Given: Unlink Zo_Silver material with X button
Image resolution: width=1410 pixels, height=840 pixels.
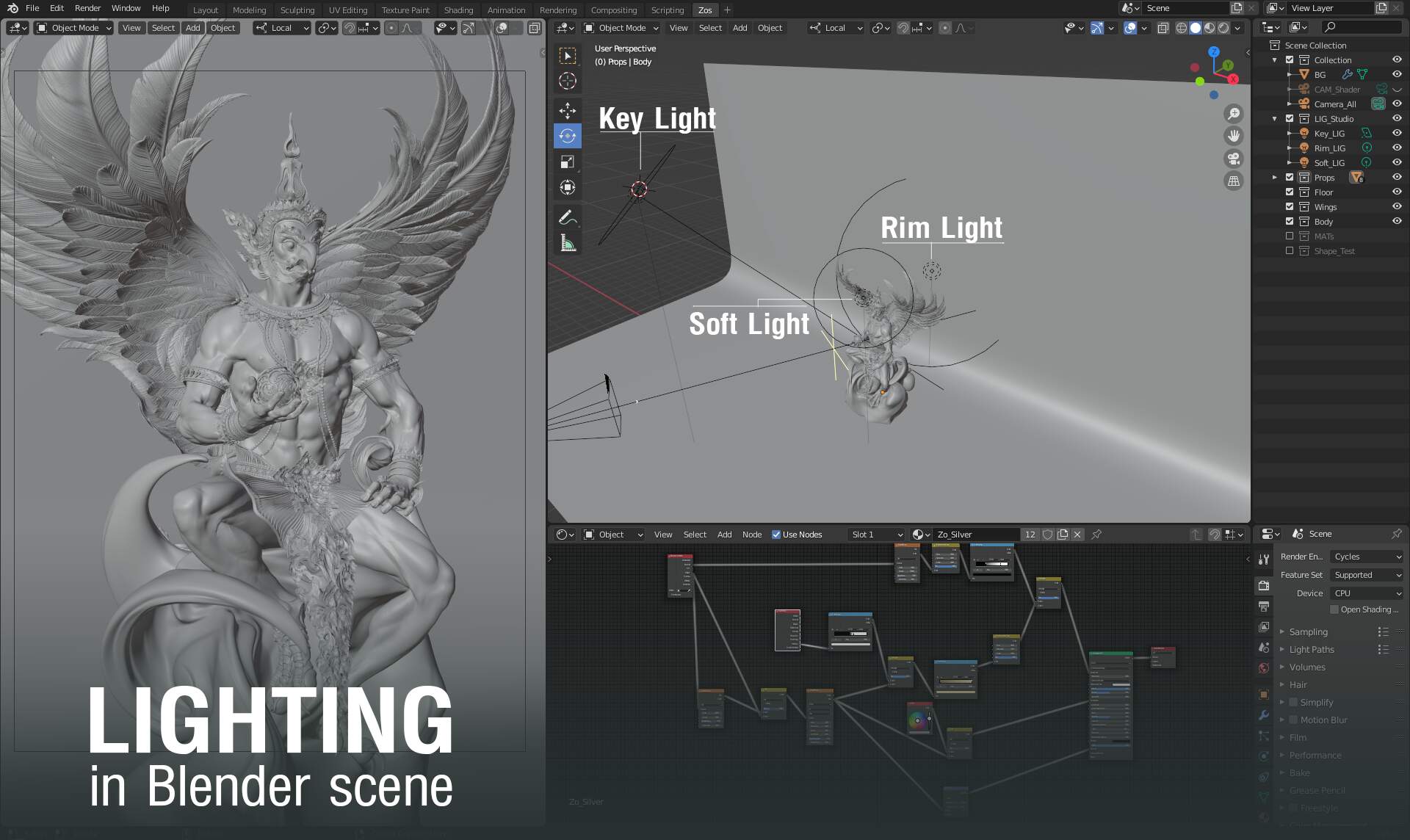Looking at the screenshot, I should (1077, 535).
